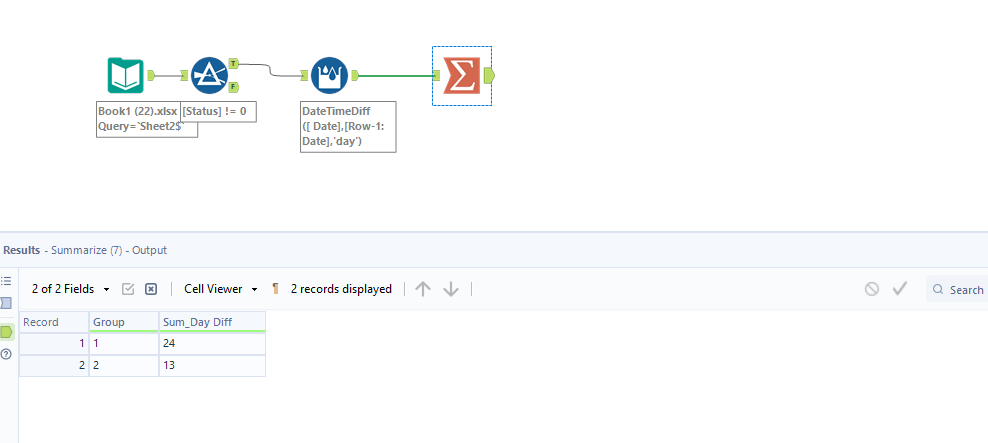Click the DateTimeDiff formula annotation
Viewport: 988px width, 443px height.
click(x=348, y=127)
